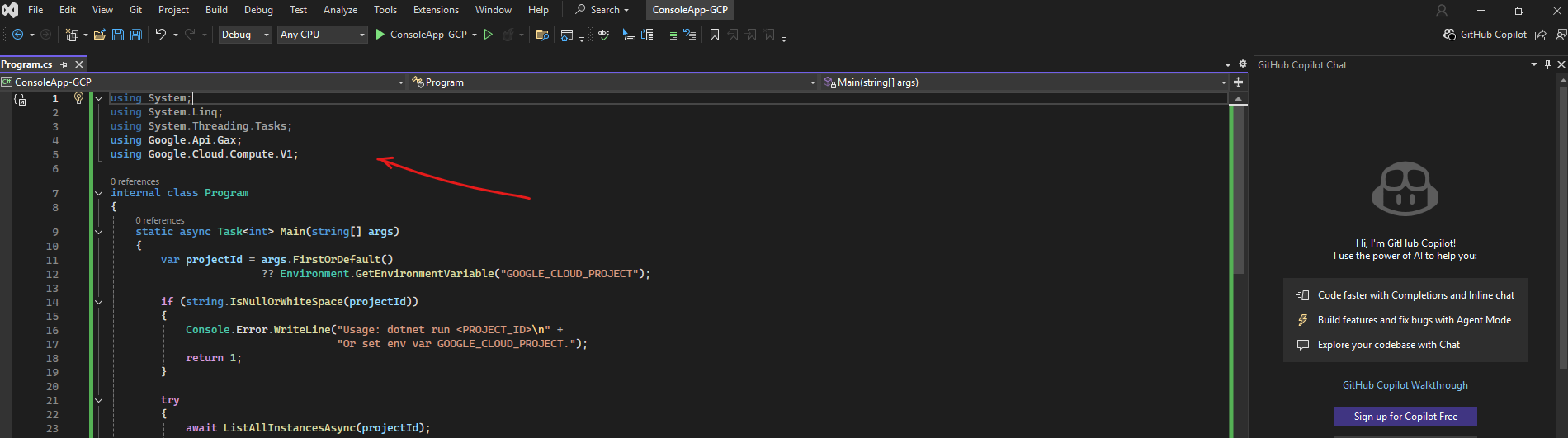Image resolution: width=1568 pixels, height=438 pixels.
Task: Click the Save All toolbar icon
Action: coord(136,35)
